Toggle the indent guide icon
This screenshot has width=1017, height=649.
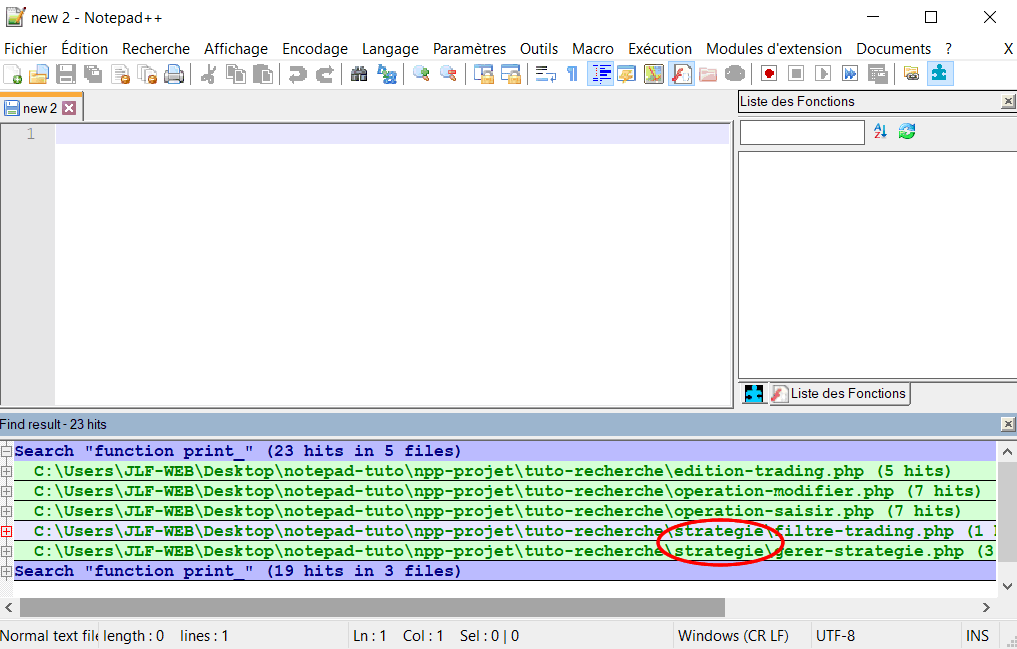pyautogui.click(x=601, y=74)
